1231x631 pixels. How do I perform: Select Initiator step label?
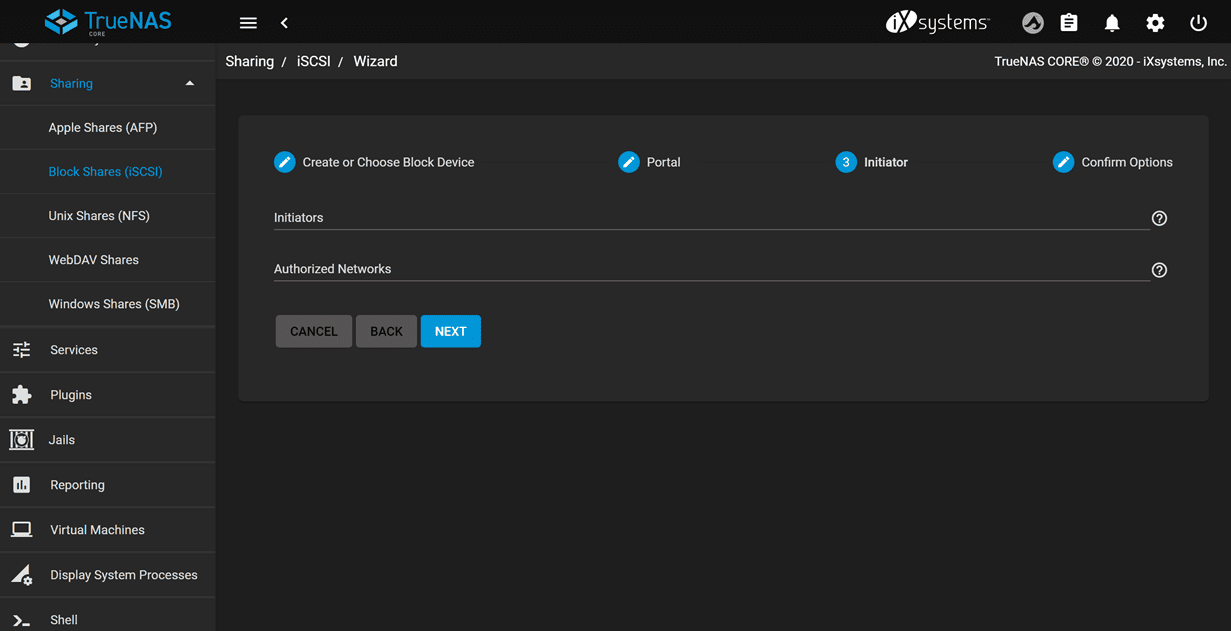[x=886, y=162]
